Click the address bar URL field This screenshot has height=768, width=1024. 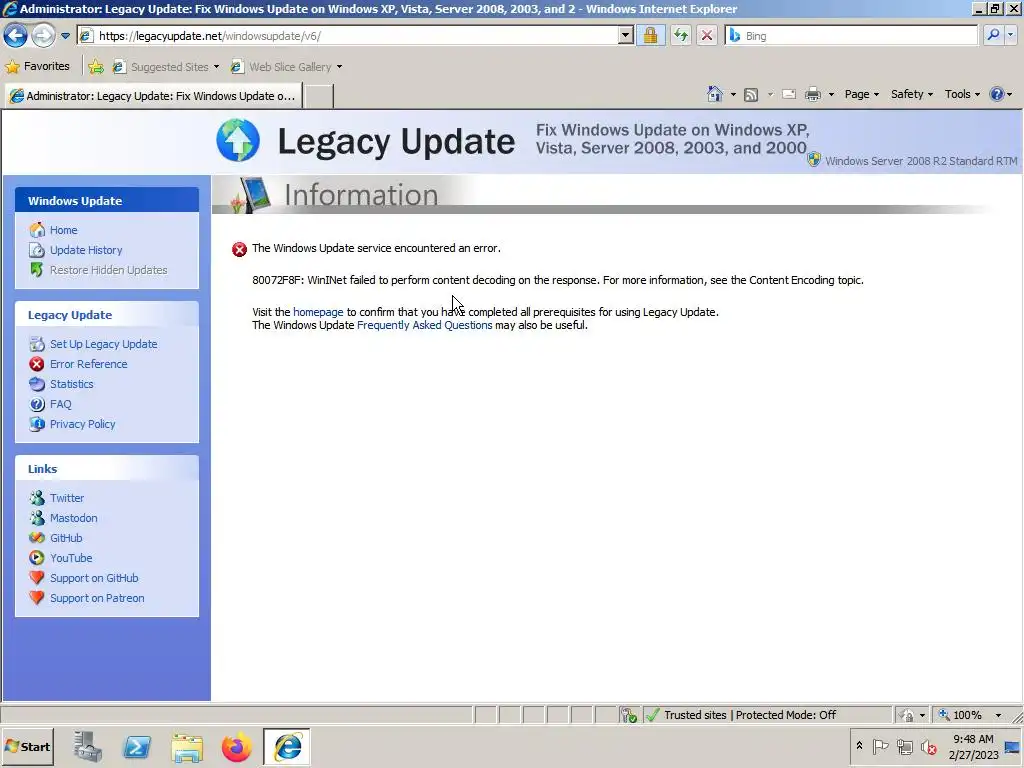coord(356,36)
